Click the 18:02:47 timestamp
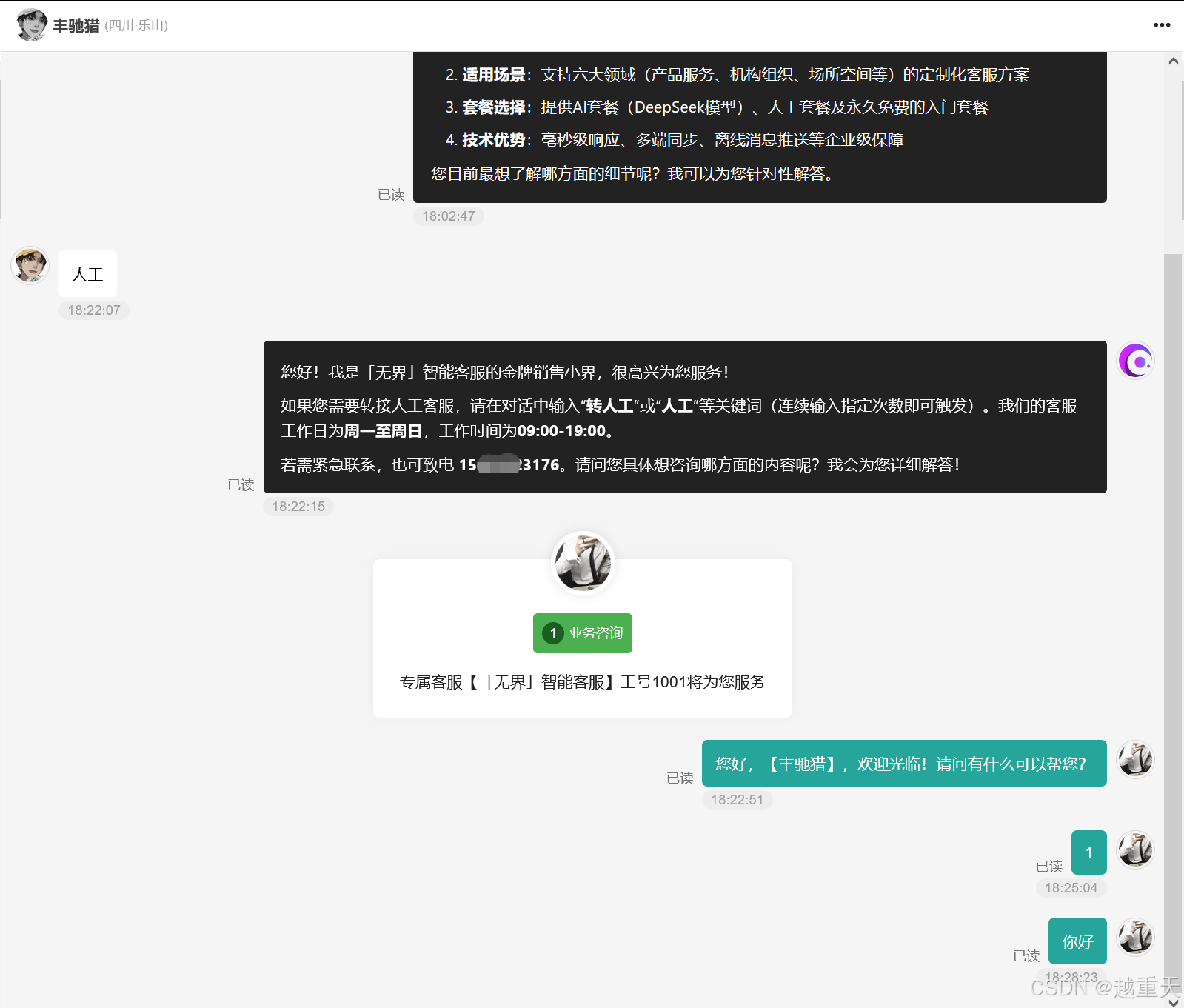The height and width of the screenshot is (1008, 1184). 449,216
